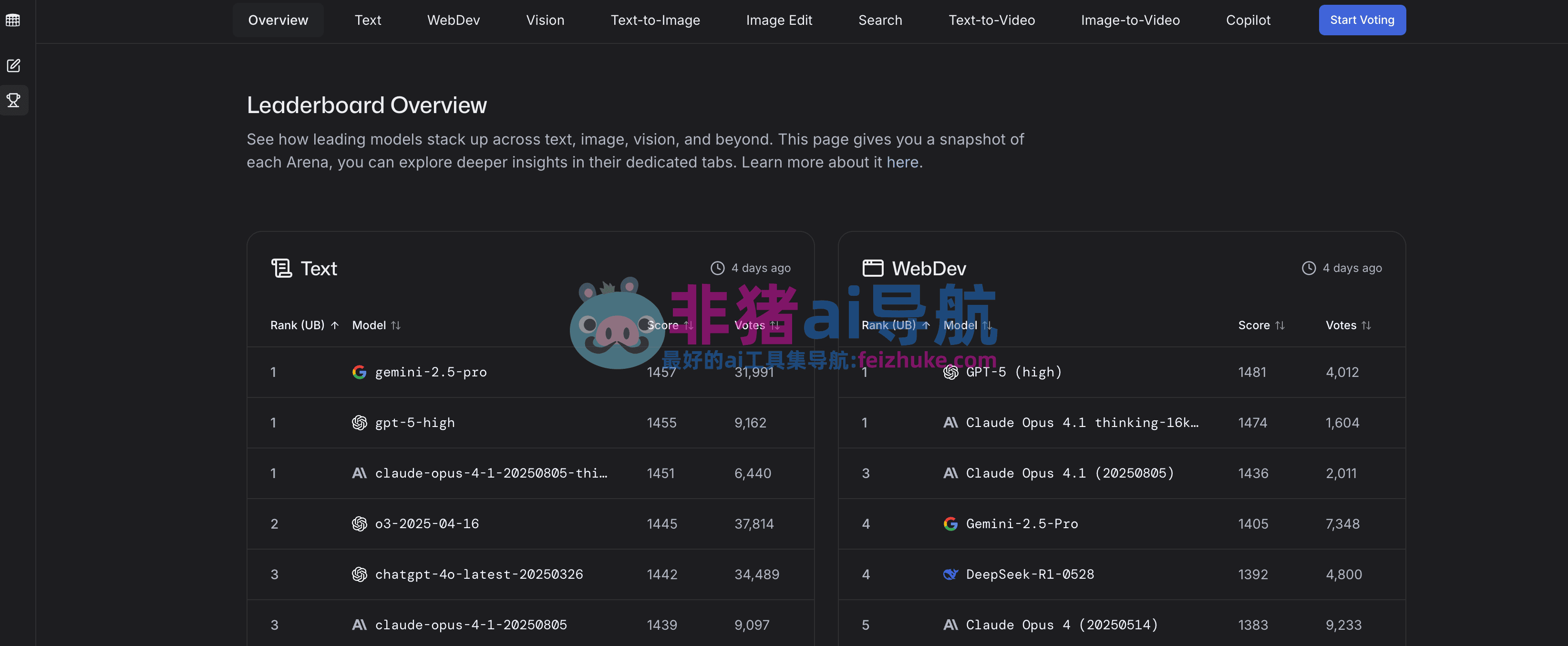Image resolution: width=1568 pixels, height=646 pixels.
Task: Go to the Copilot tab
Action: point(1248,20)
